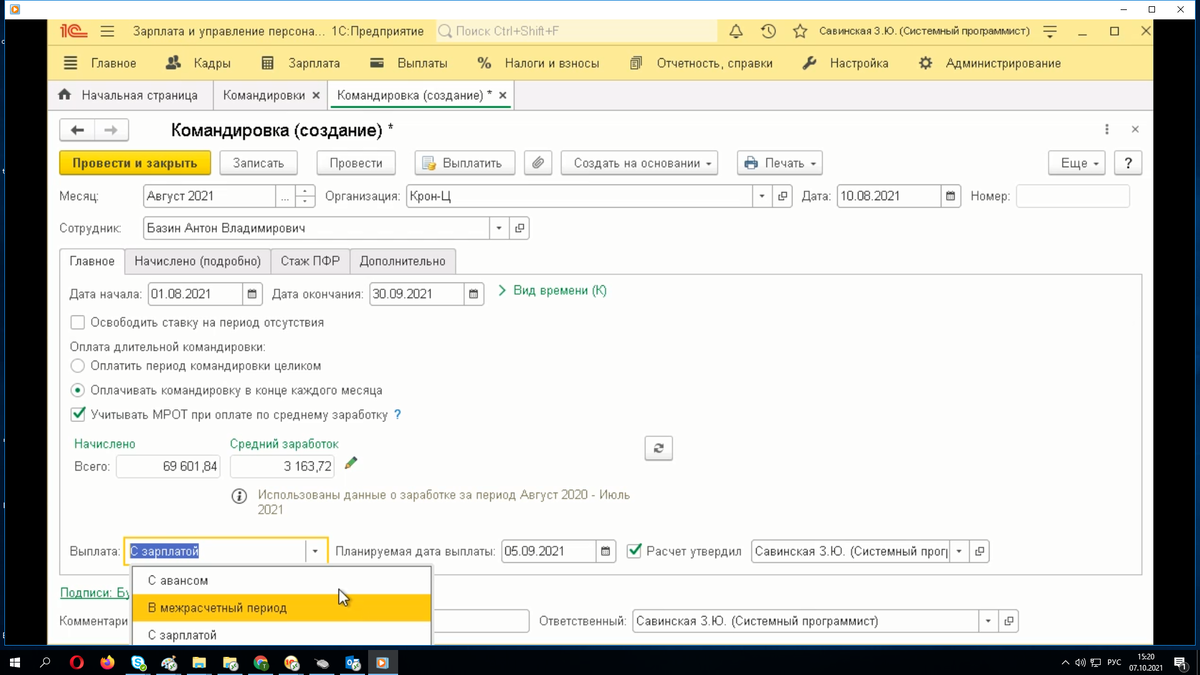The width and height of the screenshot is (1200, 675).
Task: Open the sections menu hamburger icon
Action: tap(107, 31)
